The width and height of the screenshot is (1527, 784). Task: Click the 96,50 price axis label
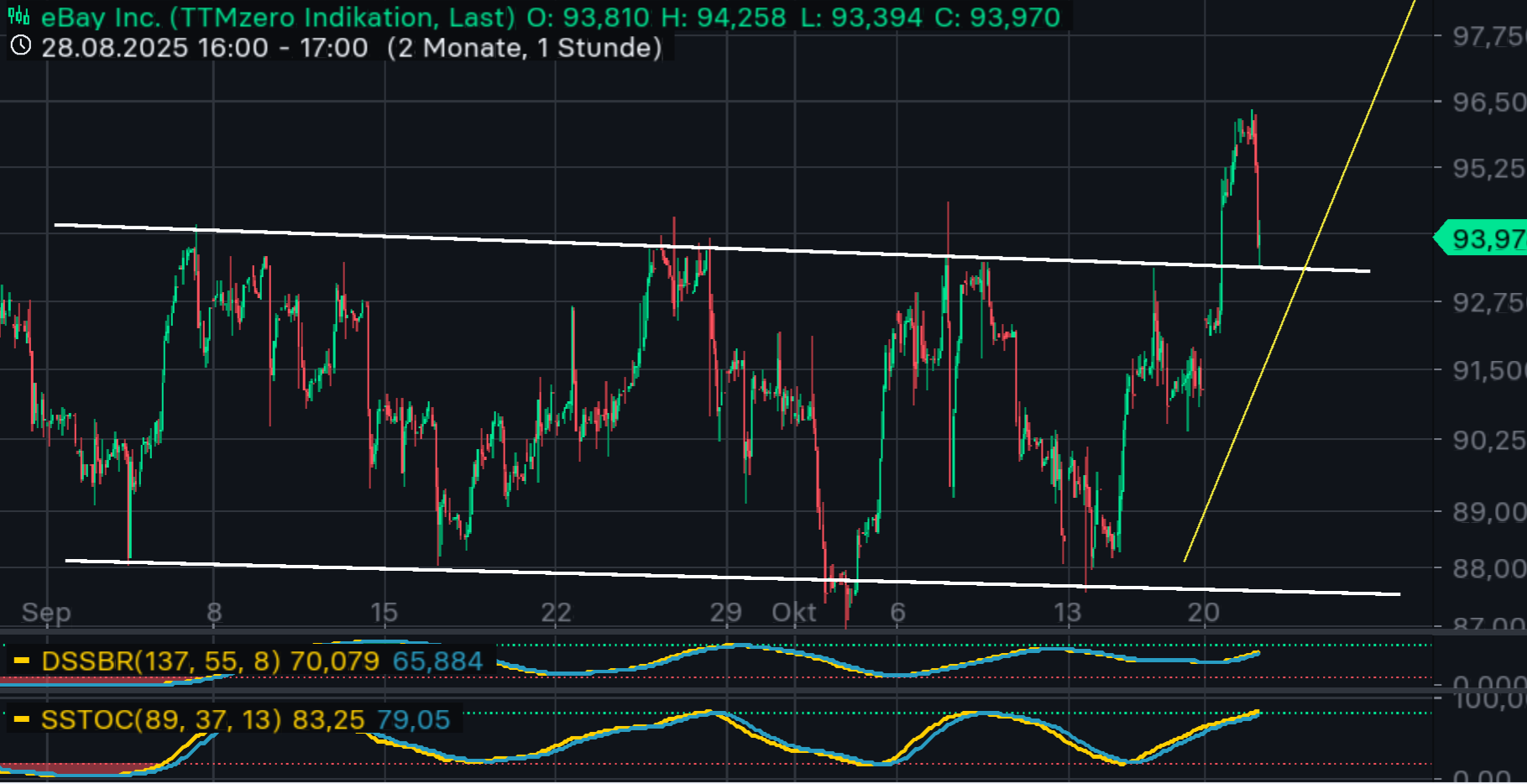tap(1488, 102)
